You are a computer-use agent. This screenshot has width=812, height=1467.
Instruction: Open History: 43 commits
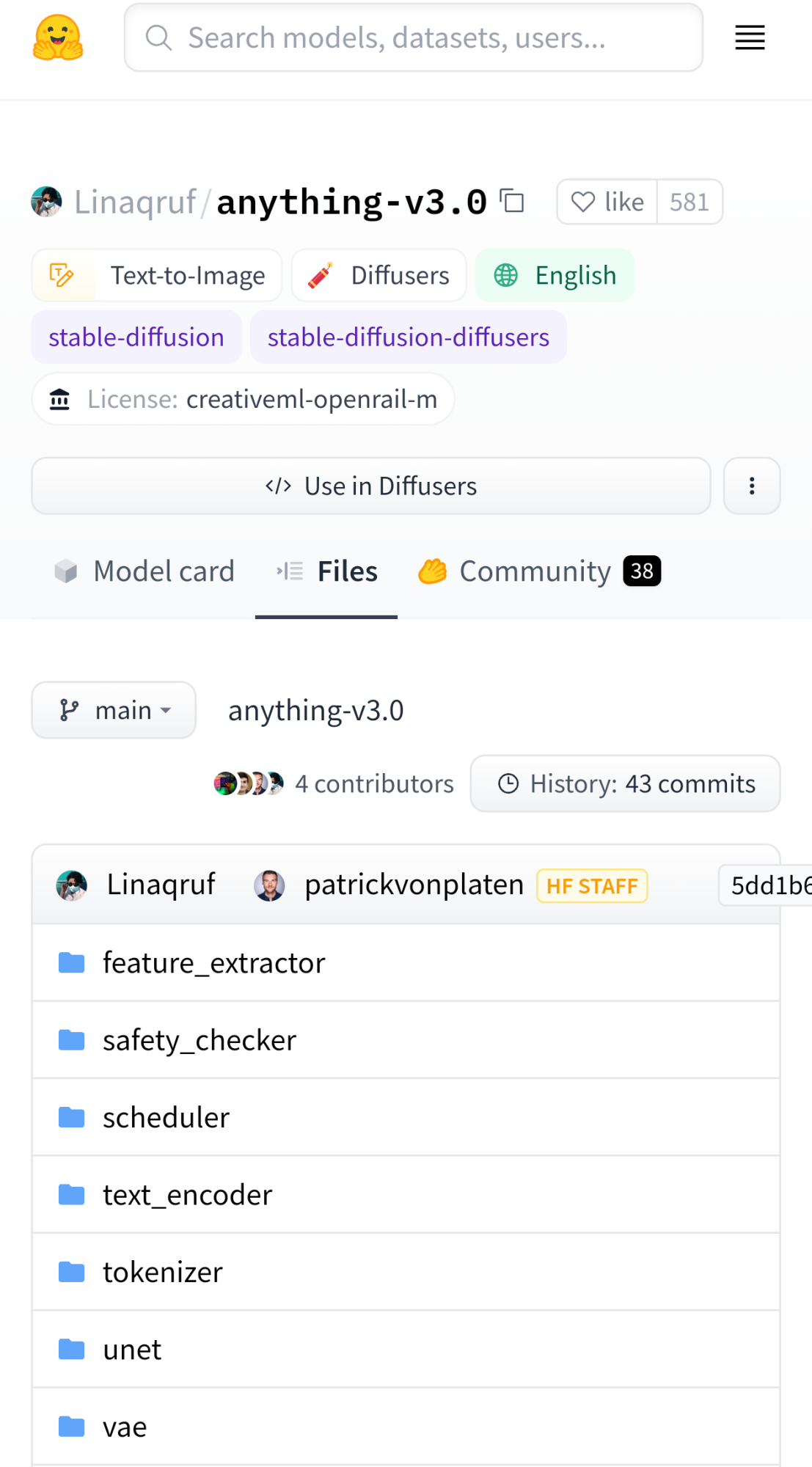(x=625, y=783)
